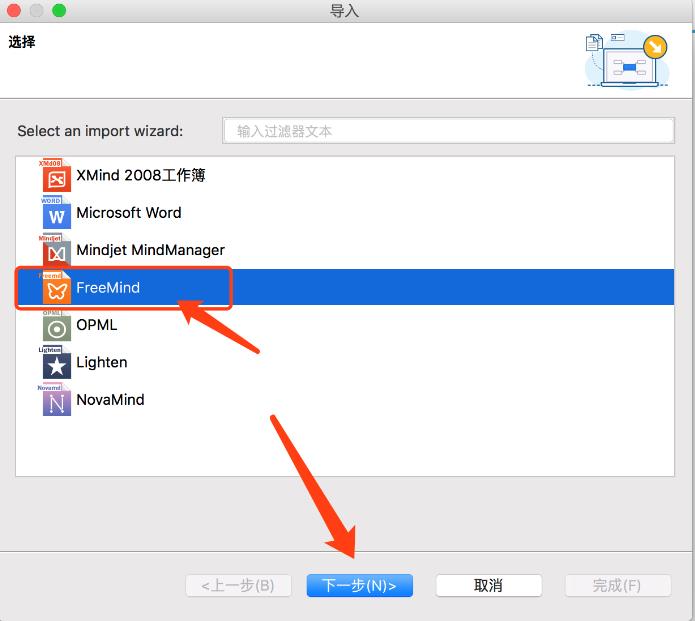
Task: Click the green zoom window button
Action: 58,11
